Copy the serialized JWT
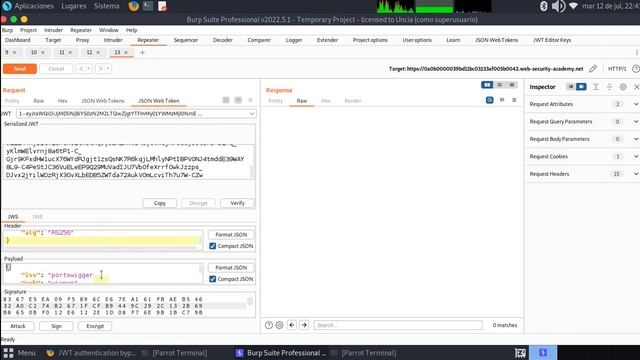The height and width of the screenshot is (360, 640). click(x=160, y=203)
